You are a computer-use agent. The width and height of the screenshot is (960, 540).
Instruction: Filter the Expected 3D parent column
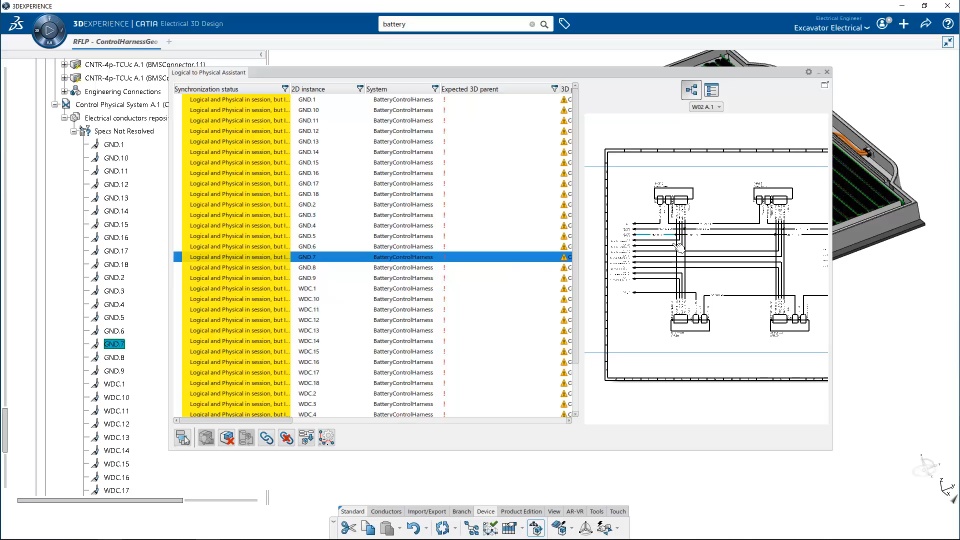(554, 89)
